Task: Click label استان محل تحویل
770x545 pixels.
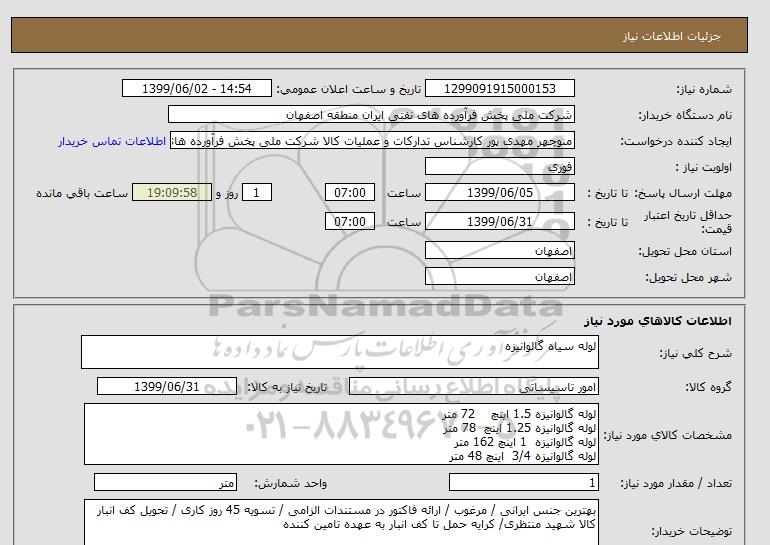Action: (x=685, y=251)
